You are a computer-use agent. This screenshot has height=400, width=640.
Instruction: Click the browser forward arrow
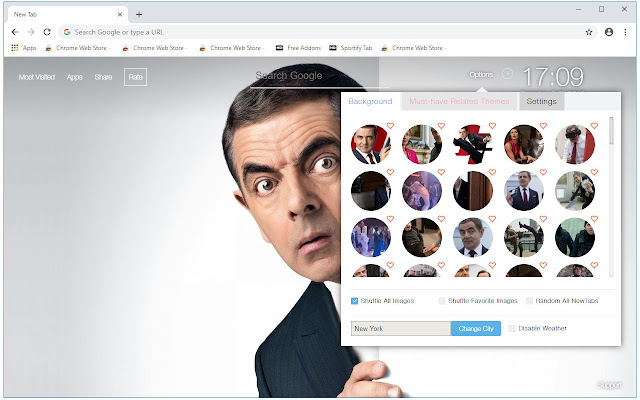point(31,32)
